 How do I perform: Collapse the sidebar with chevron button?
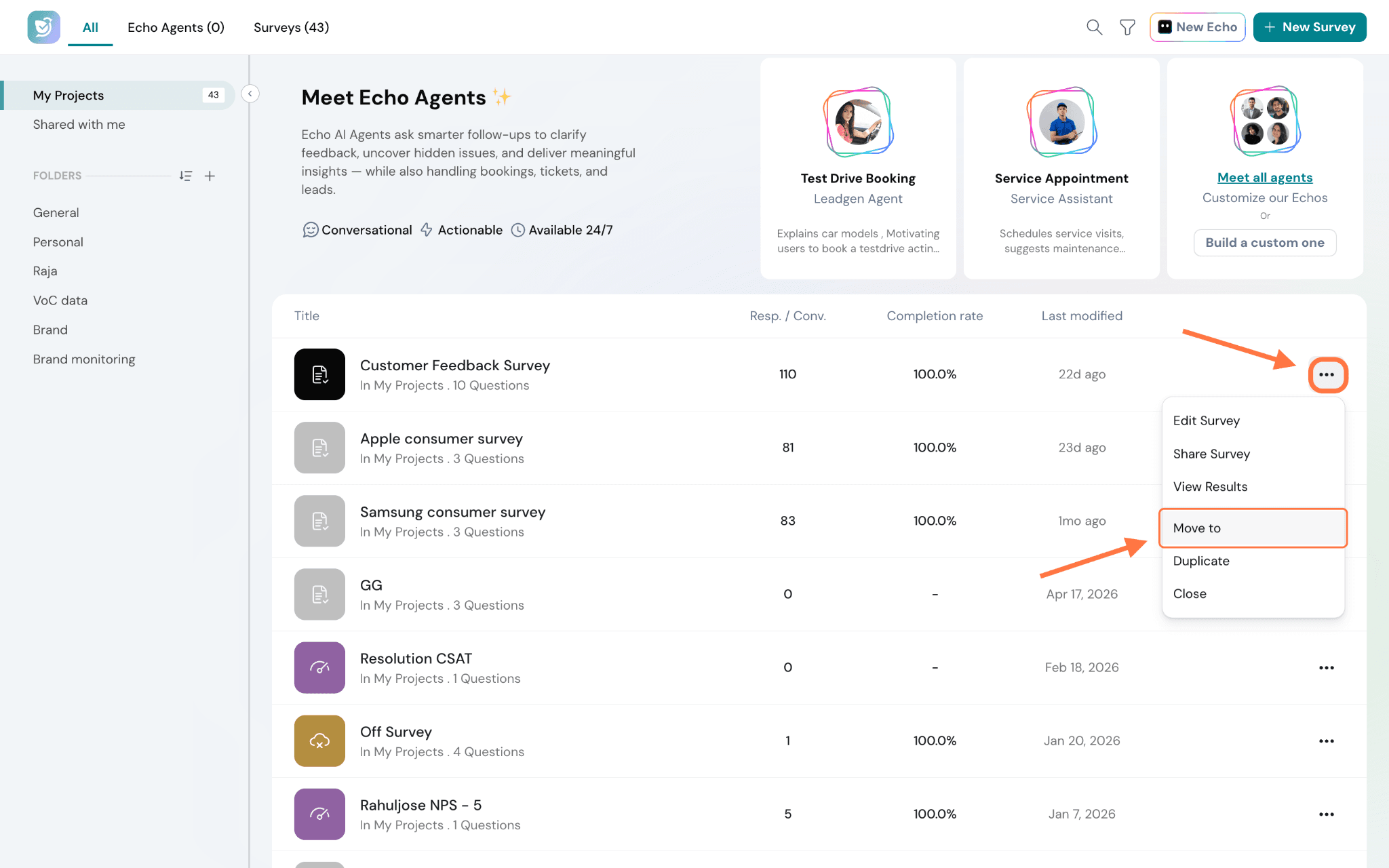pos(250,94)
